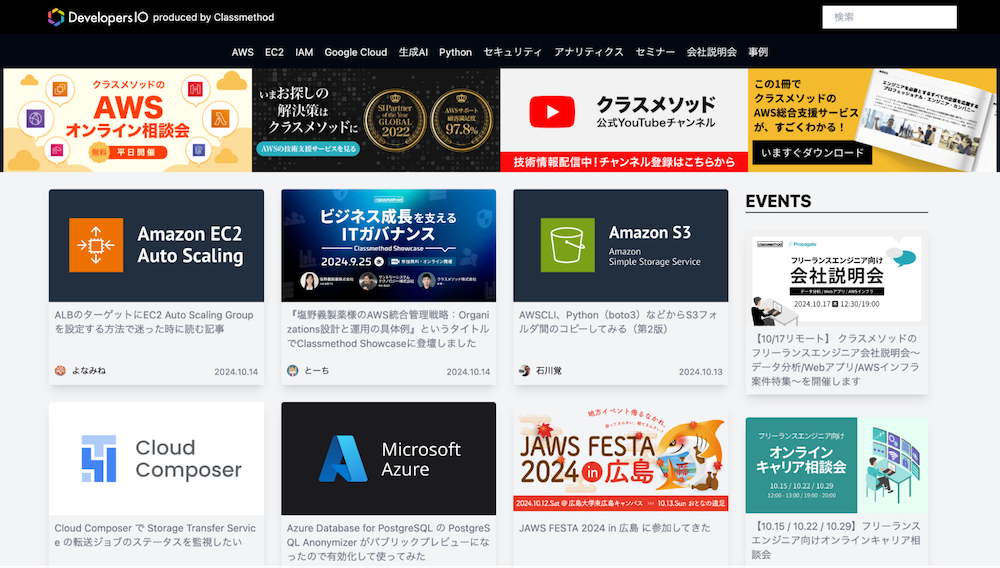
Task: Open Azure Database for PostgreSQL article title
Action: pyautogui.click(x=388, y=542)
